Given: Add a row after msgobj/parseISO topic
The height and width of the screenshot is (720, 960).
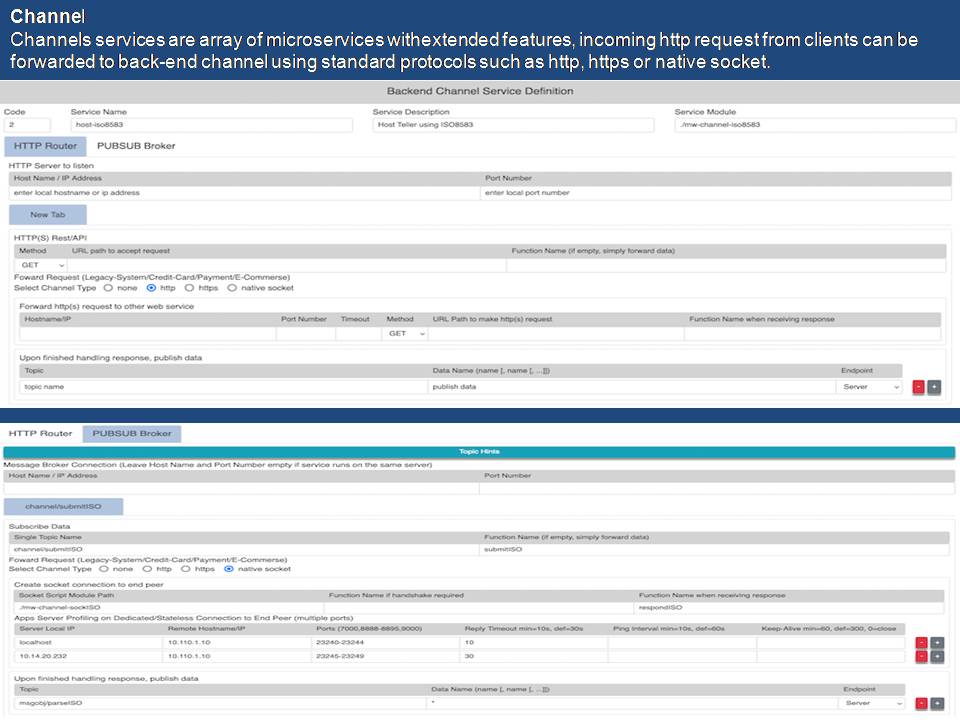Looking at the screenshot, I should click(x=937, y=704).
